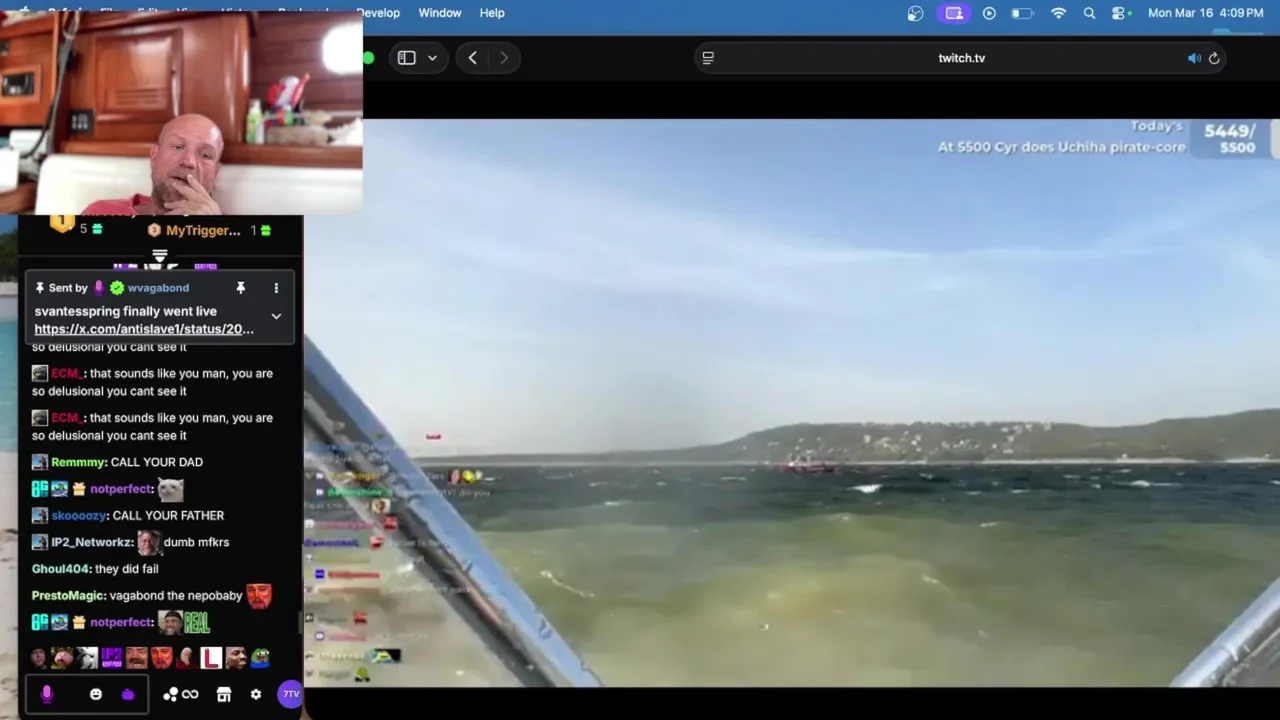Click "CALL YOUR FATHER" chat message
1280x720 pixels.
(168, 515)
